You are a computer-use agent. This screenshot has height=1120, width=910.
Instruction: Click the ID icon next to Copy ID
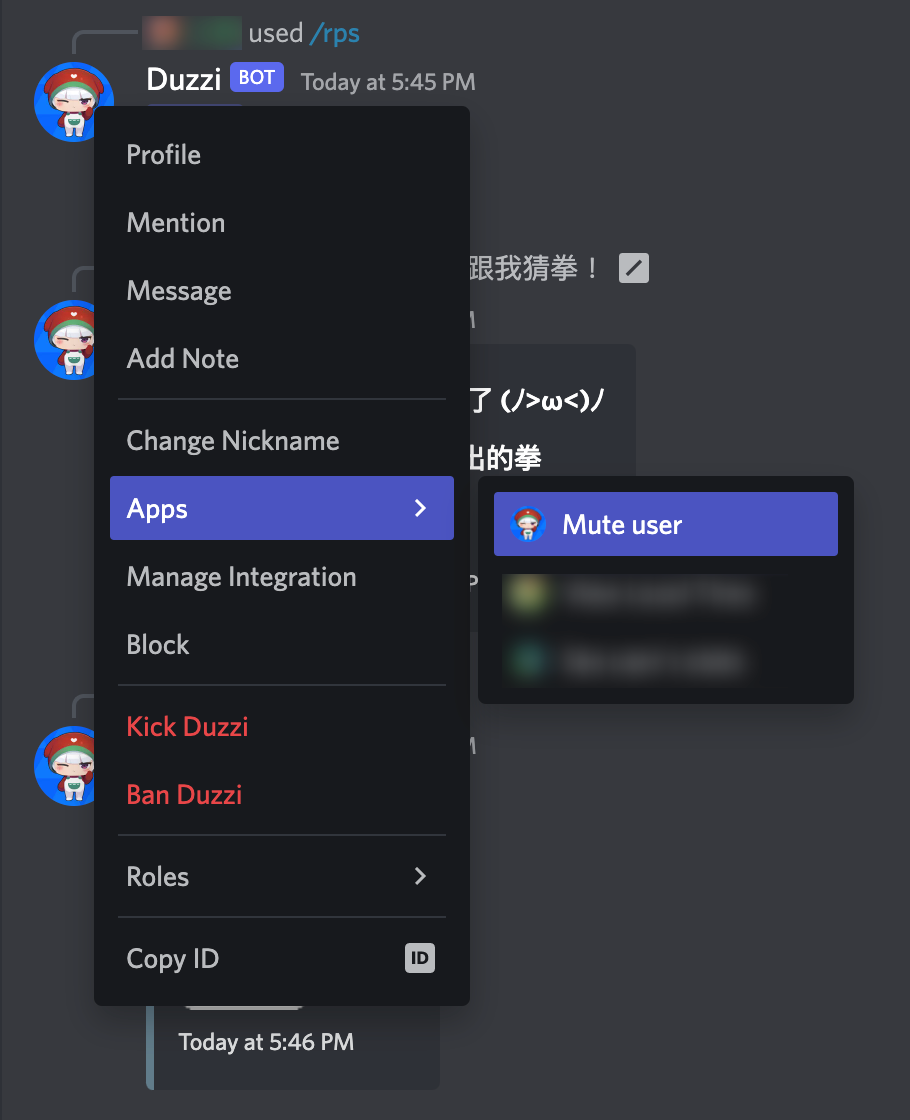click(x=420, y=958)
